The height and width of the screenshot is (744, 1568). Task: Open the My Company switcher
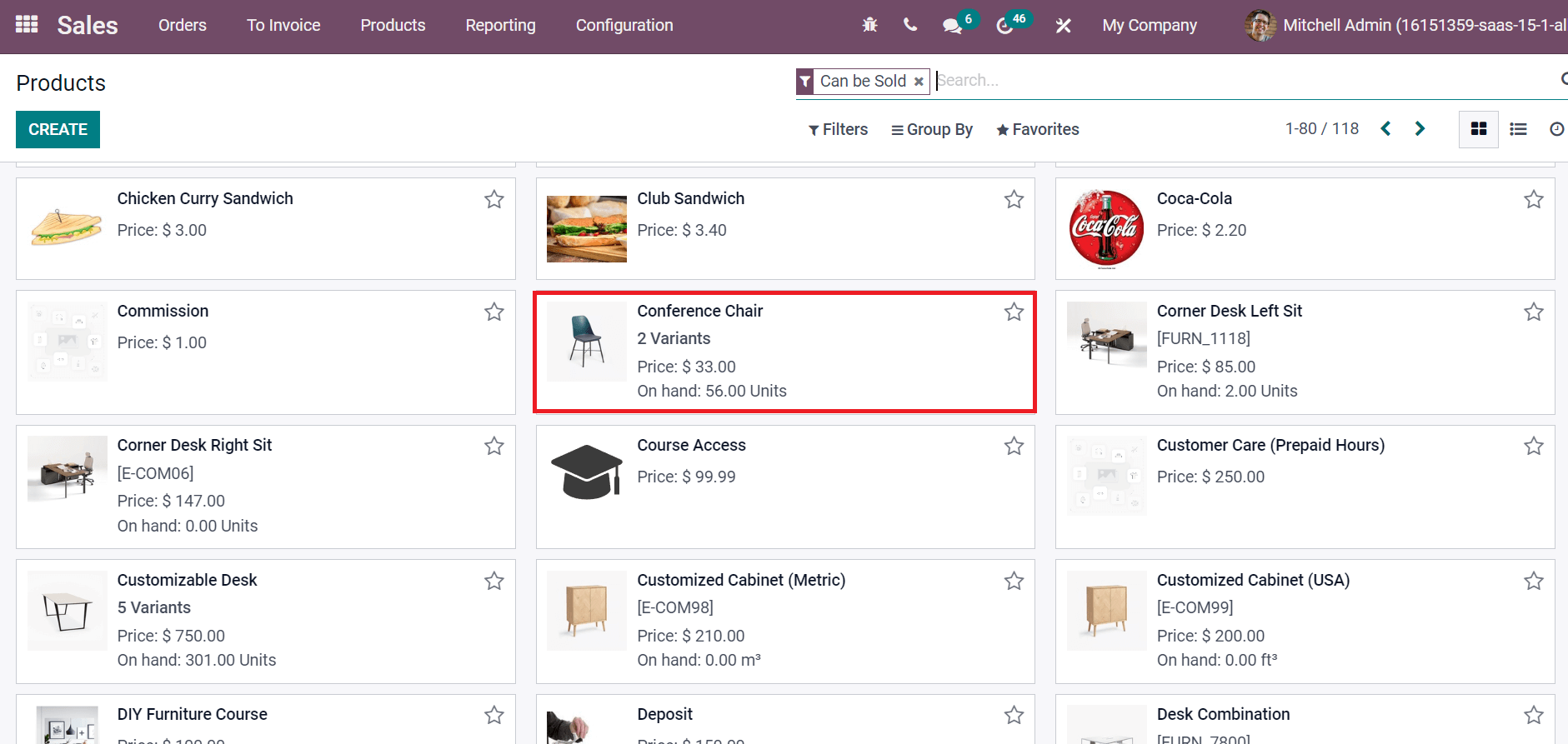click(1150, 25)
